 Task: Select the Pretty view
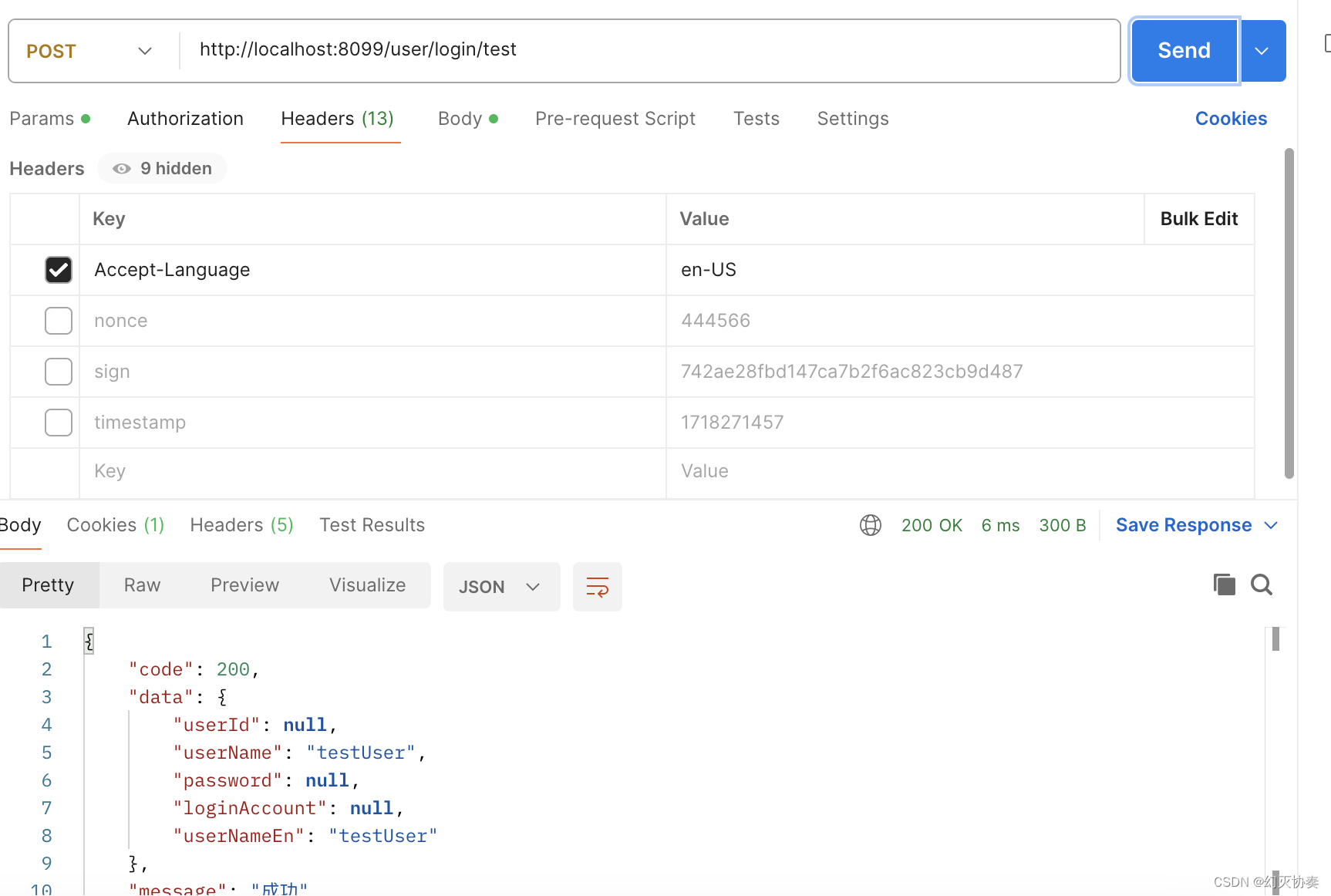[48, 585]
